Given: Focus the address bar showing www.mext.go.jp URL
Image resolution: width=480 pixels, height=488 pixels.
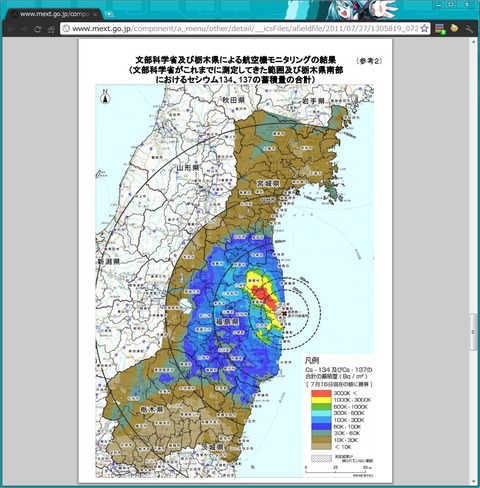Looking at the screenshot, I should tap(245, 29).
